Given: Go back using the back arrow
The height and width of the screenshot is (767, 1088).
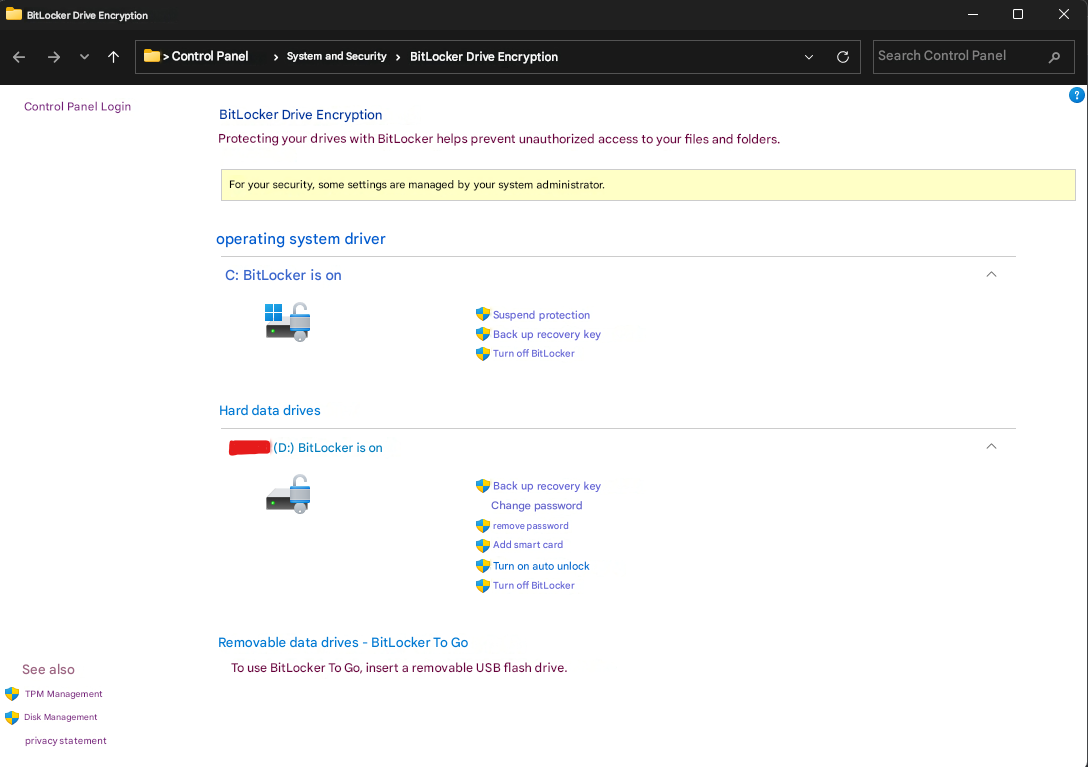Looking at the screenshot, I should click(x=19, y=57).
